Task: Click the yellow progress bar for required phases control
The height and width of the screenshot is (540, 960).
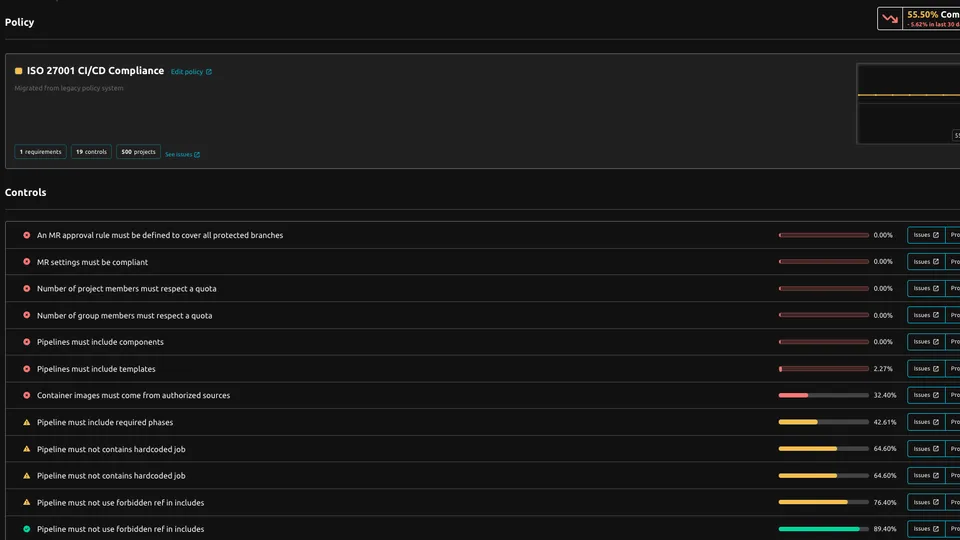Action: [x=823, y=422]
